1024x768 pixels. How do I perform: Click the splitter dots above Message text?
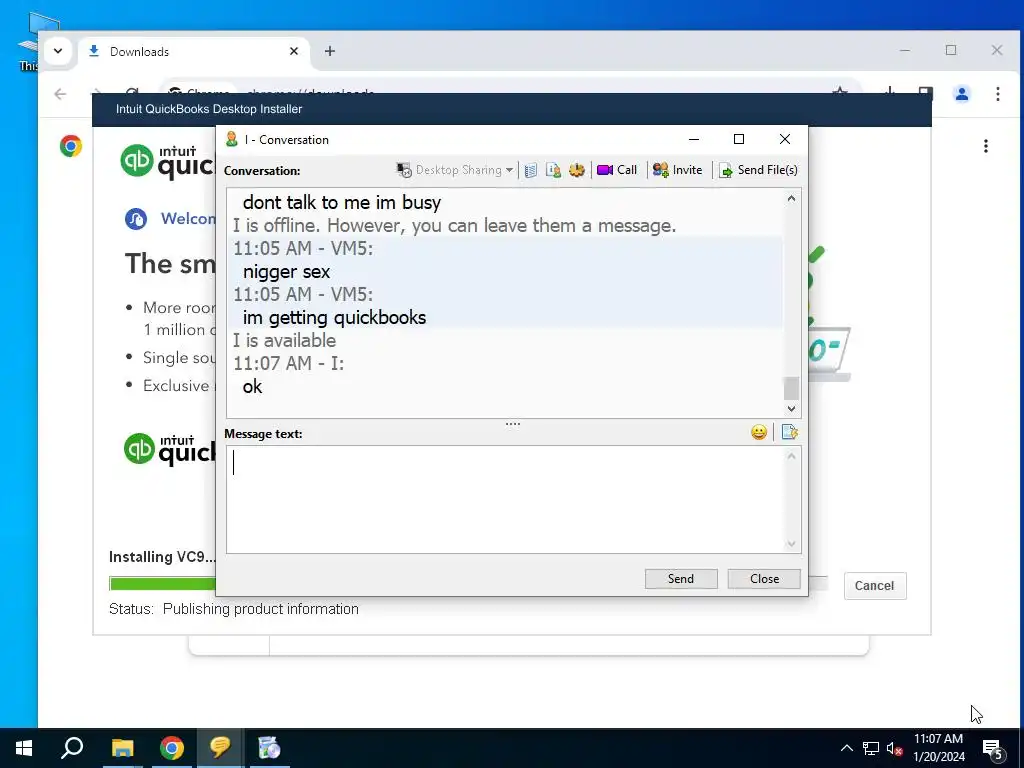(513, 424)
